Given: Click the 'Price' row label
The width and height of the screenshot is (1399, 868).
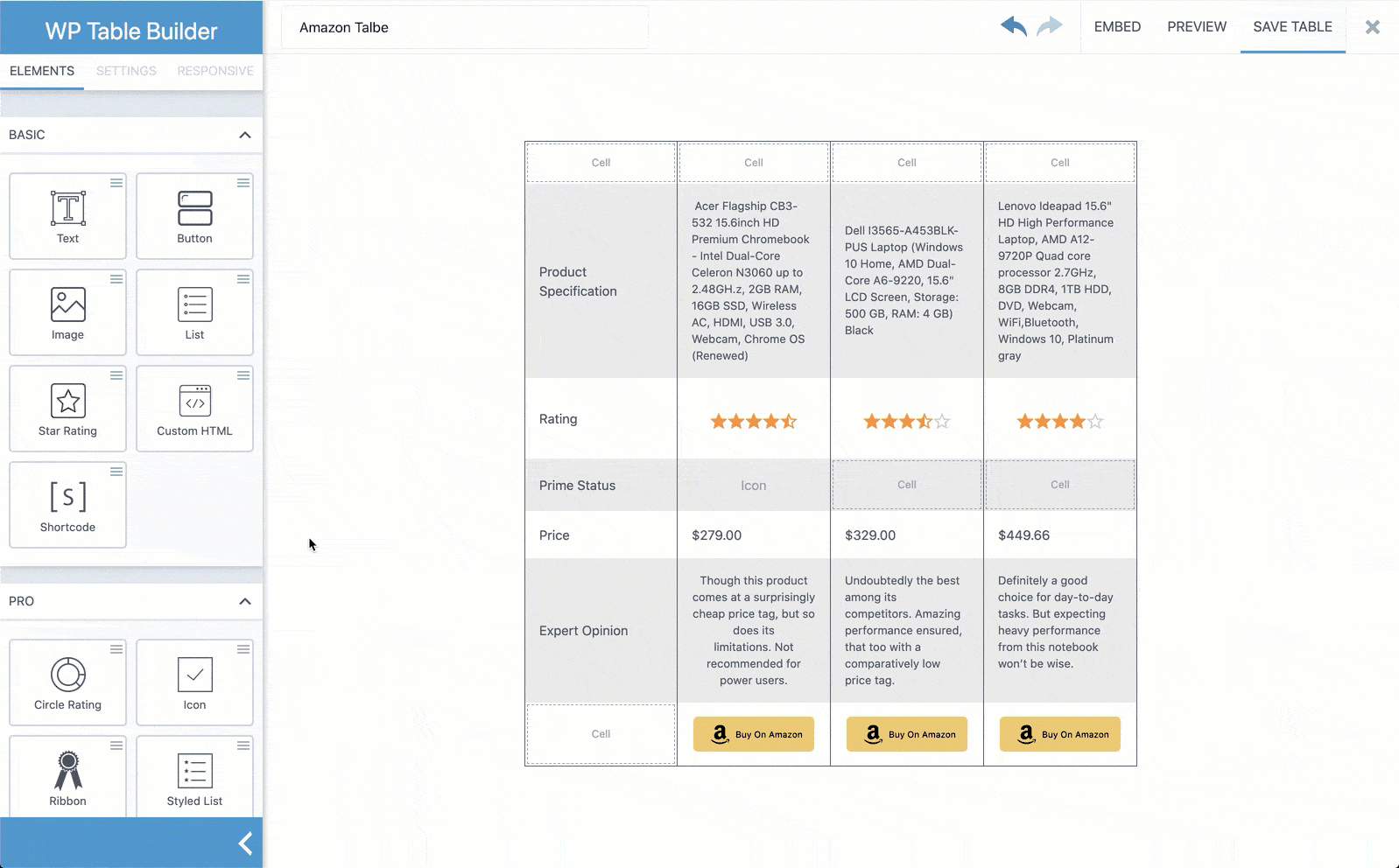Looking at the screenshot, I should [x=554, y=535].
